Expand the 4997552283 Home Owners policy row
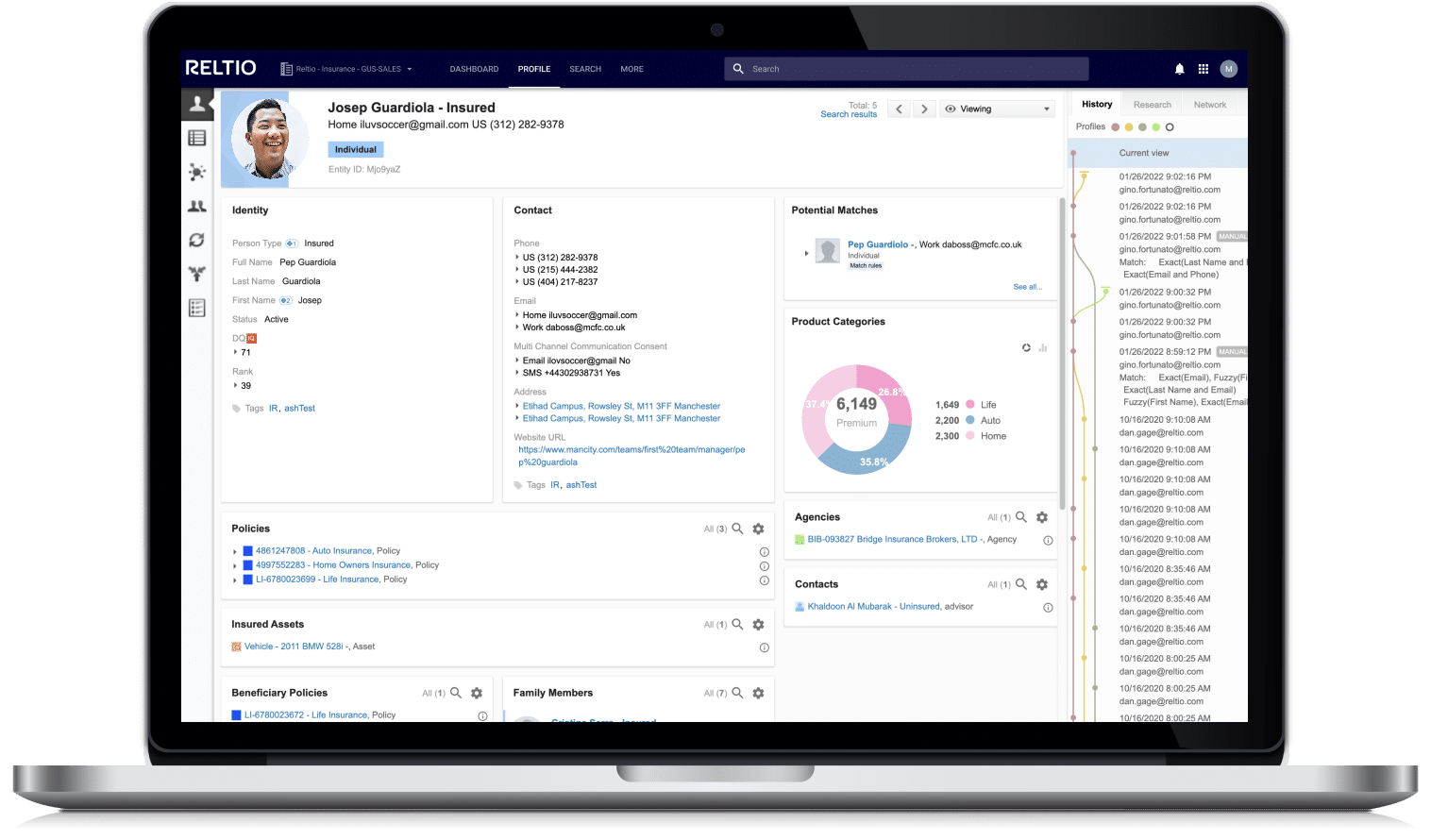 [x=235, y=565]
